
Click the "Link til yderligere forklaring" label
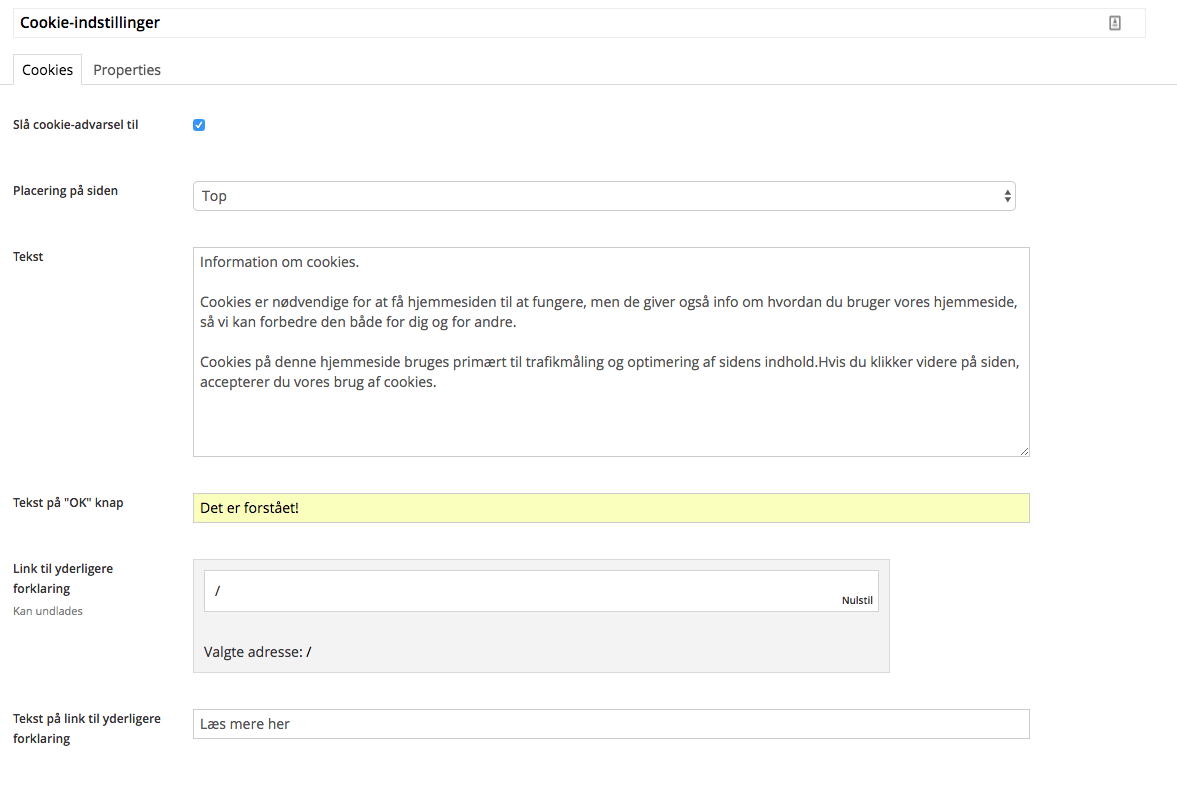pyautogui.click(x=63, y=578)
